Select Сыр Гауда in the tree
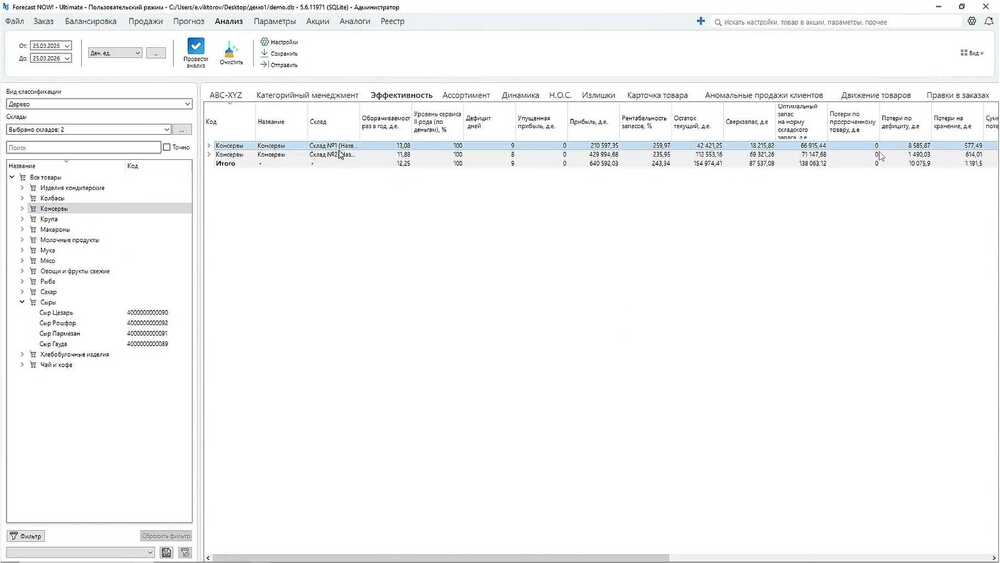1000x563 pixels. coord(53,344)
